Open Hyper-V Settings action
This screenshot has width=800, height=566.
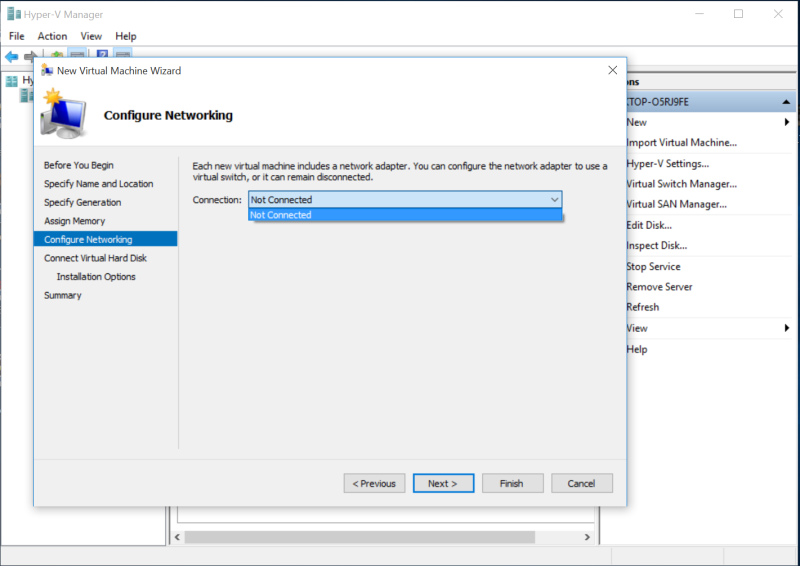pos(668,163)
